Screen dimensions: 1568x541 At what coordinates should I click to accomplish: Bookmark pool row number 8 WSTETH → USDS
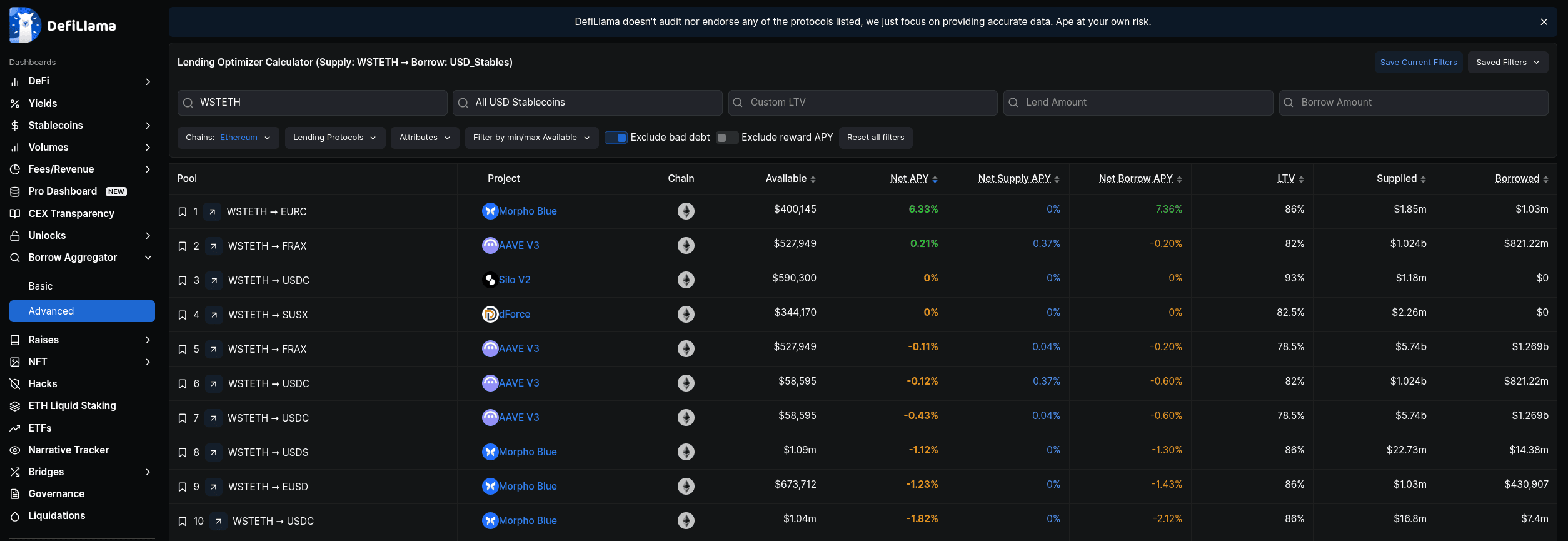(x=183, y=453)
